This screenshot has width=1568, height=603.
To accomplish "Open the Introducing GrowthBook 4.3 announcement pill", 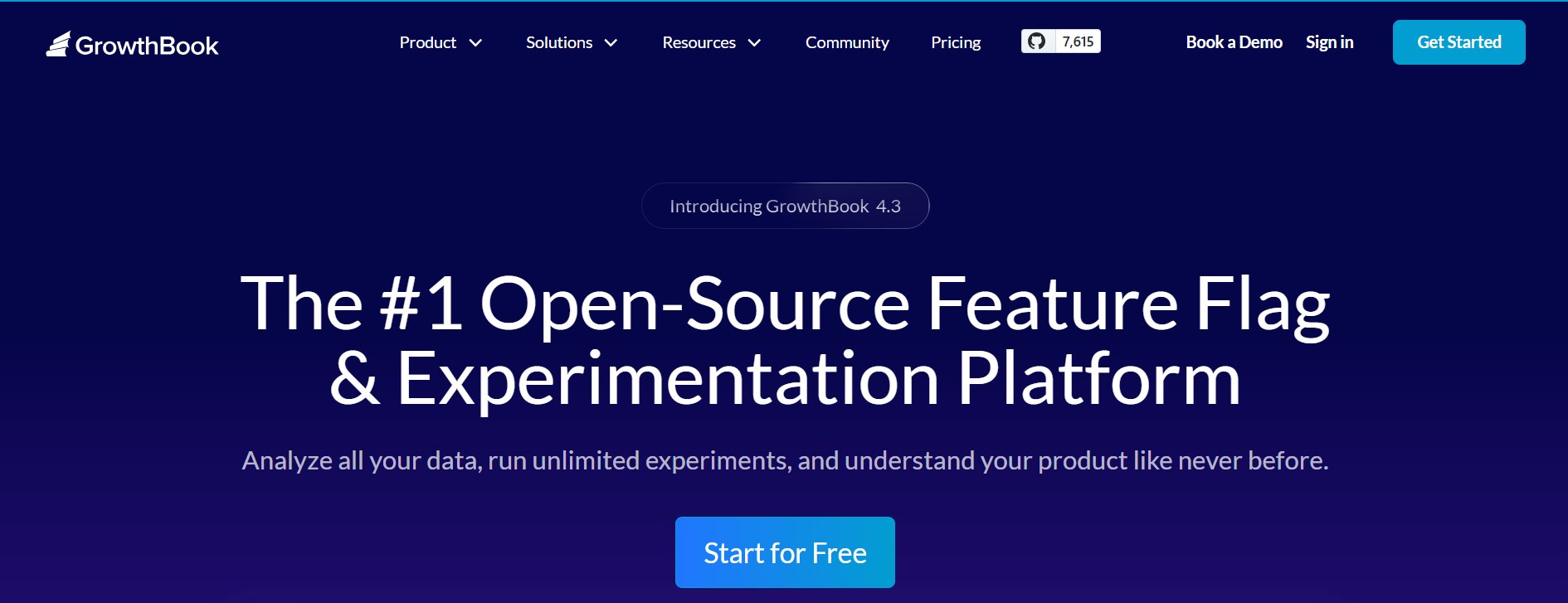I will (x=785, y=206).
